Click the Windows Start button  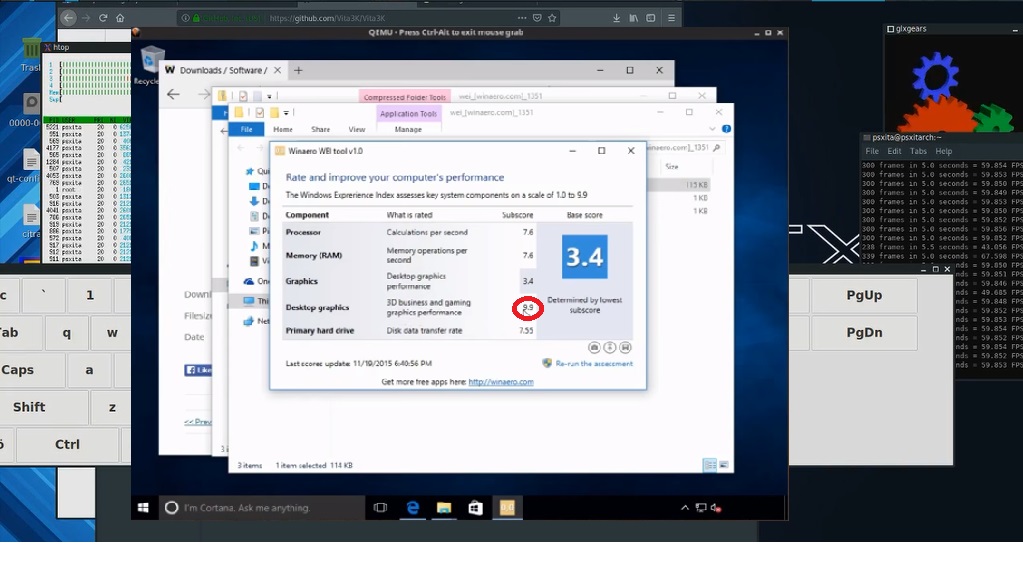tap(143, 508)
